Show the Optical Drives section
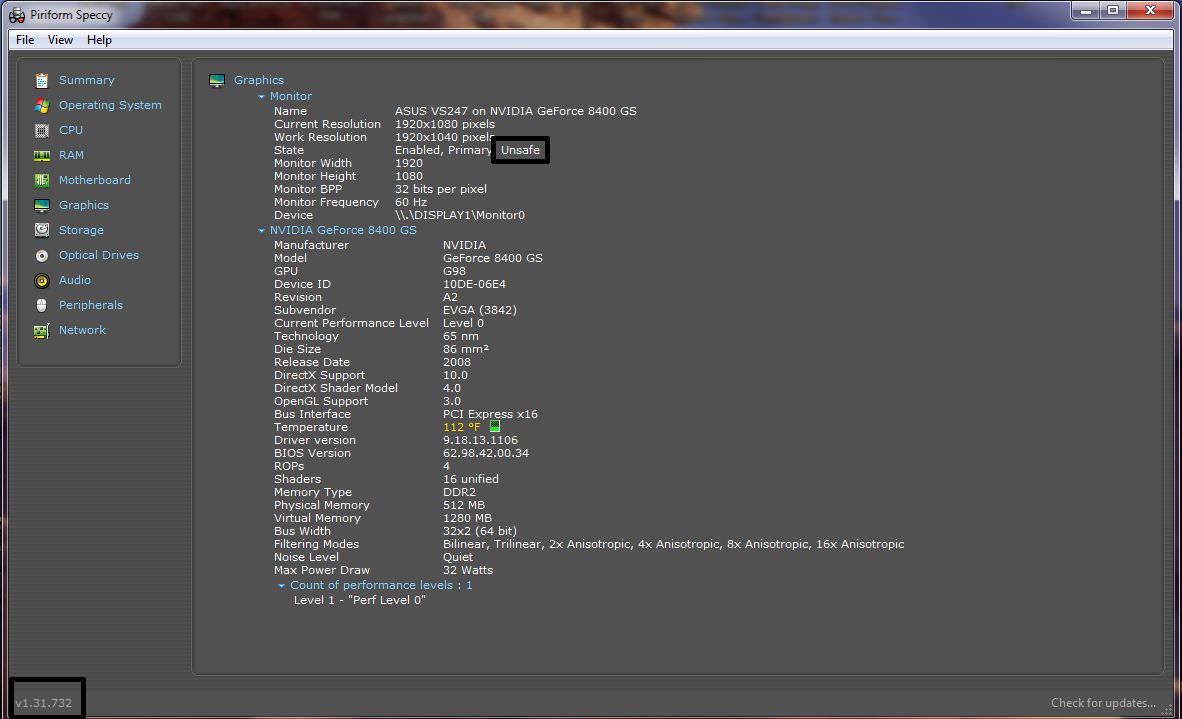Screen dimensions: 1182x719 (x=99, y=255)
